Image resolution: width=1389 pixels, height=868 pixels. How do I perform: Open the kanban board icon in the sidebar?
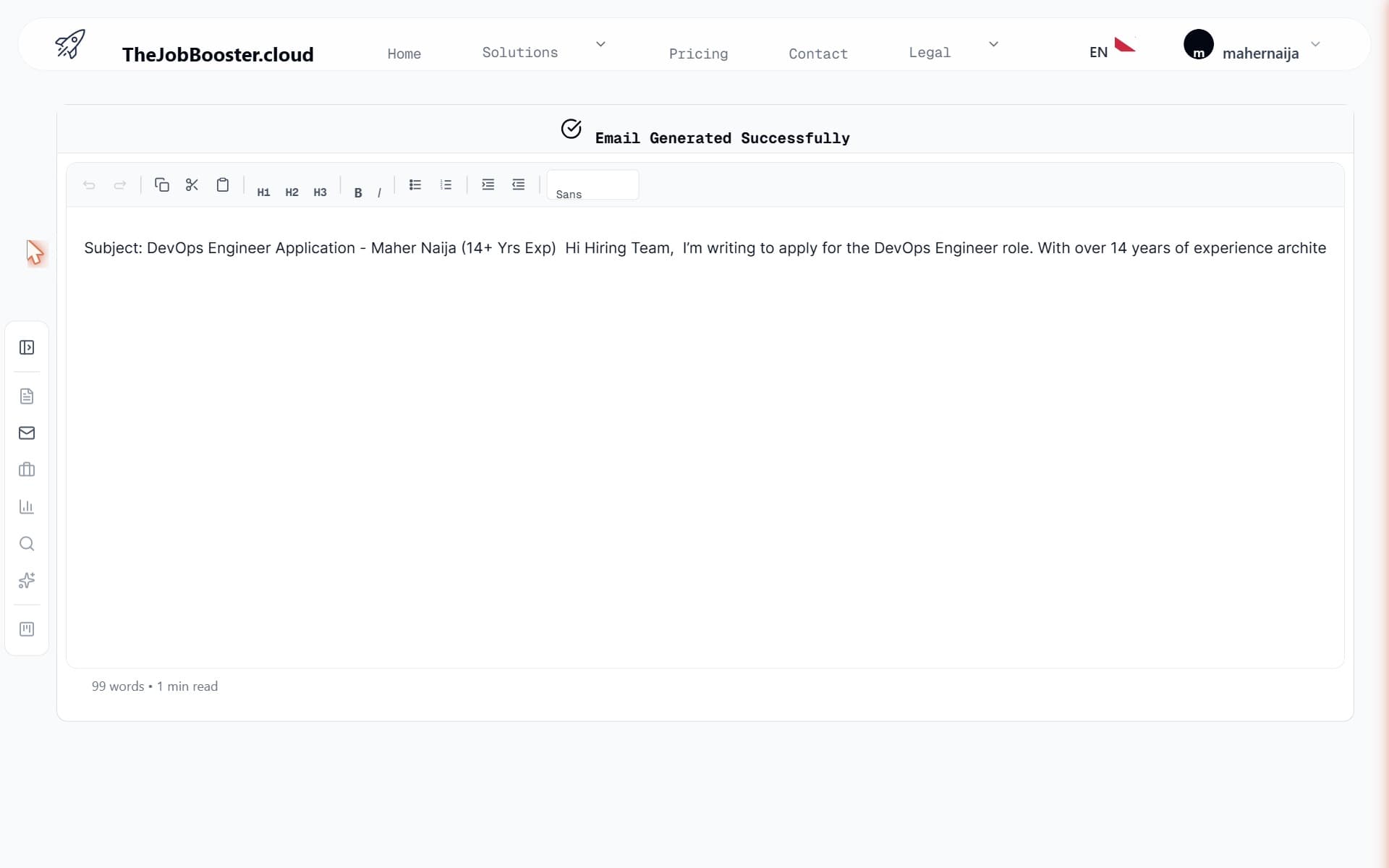(27, 629)
